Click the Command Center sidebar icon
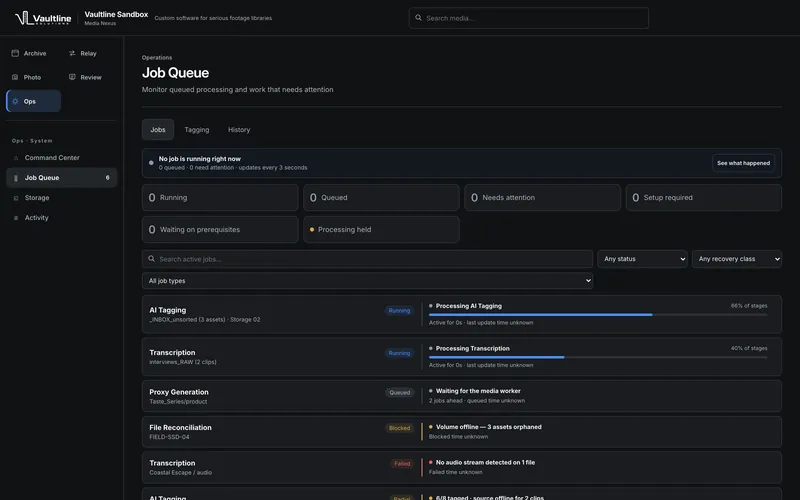The width and height of the screenshot is (800, 500). pyautogui.click(x=16, y=158)
